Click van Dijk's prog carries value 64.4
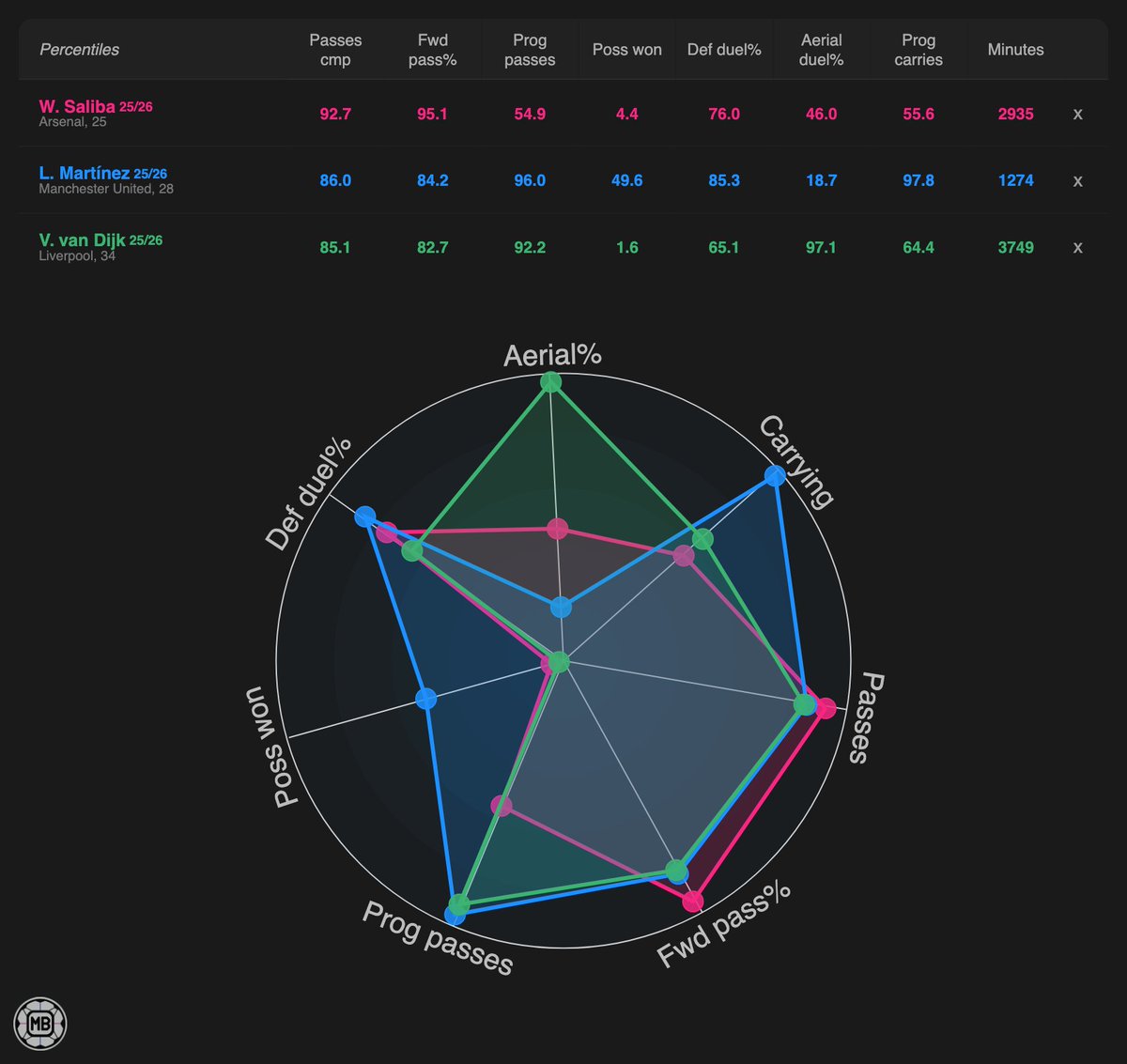This screenshot has height=1064, width=1127. coord(919,247)
